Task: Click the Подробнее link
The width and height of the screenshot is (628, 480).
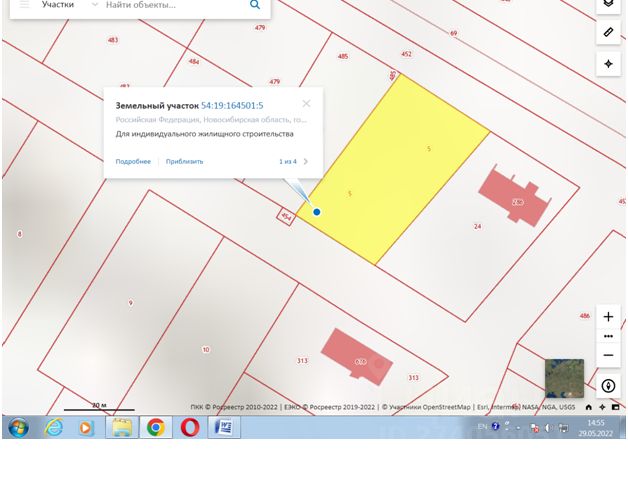Action: point(133,161)
